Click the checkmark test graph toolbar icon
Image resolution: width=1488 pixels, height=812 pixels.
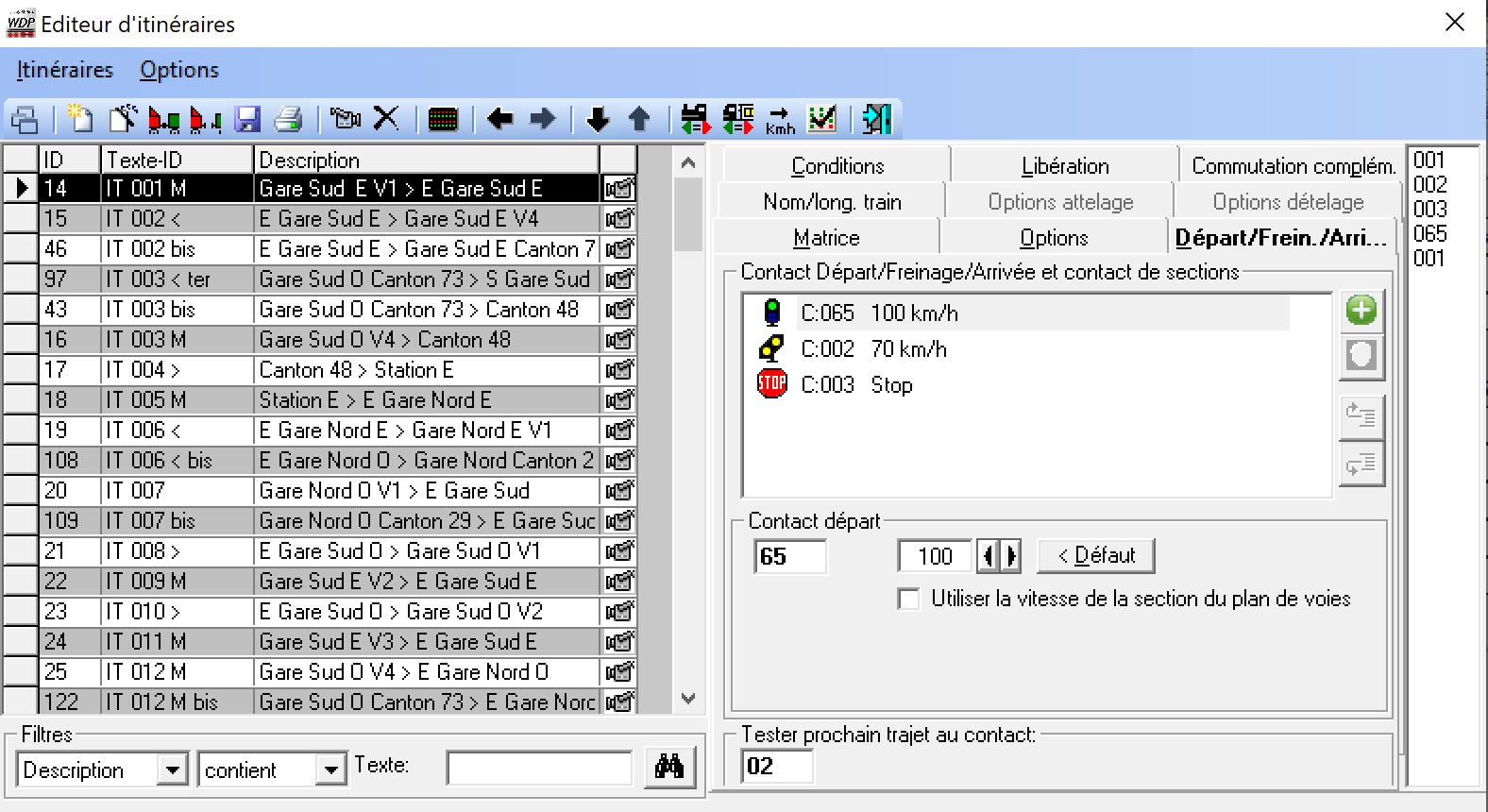click(822, 119)
